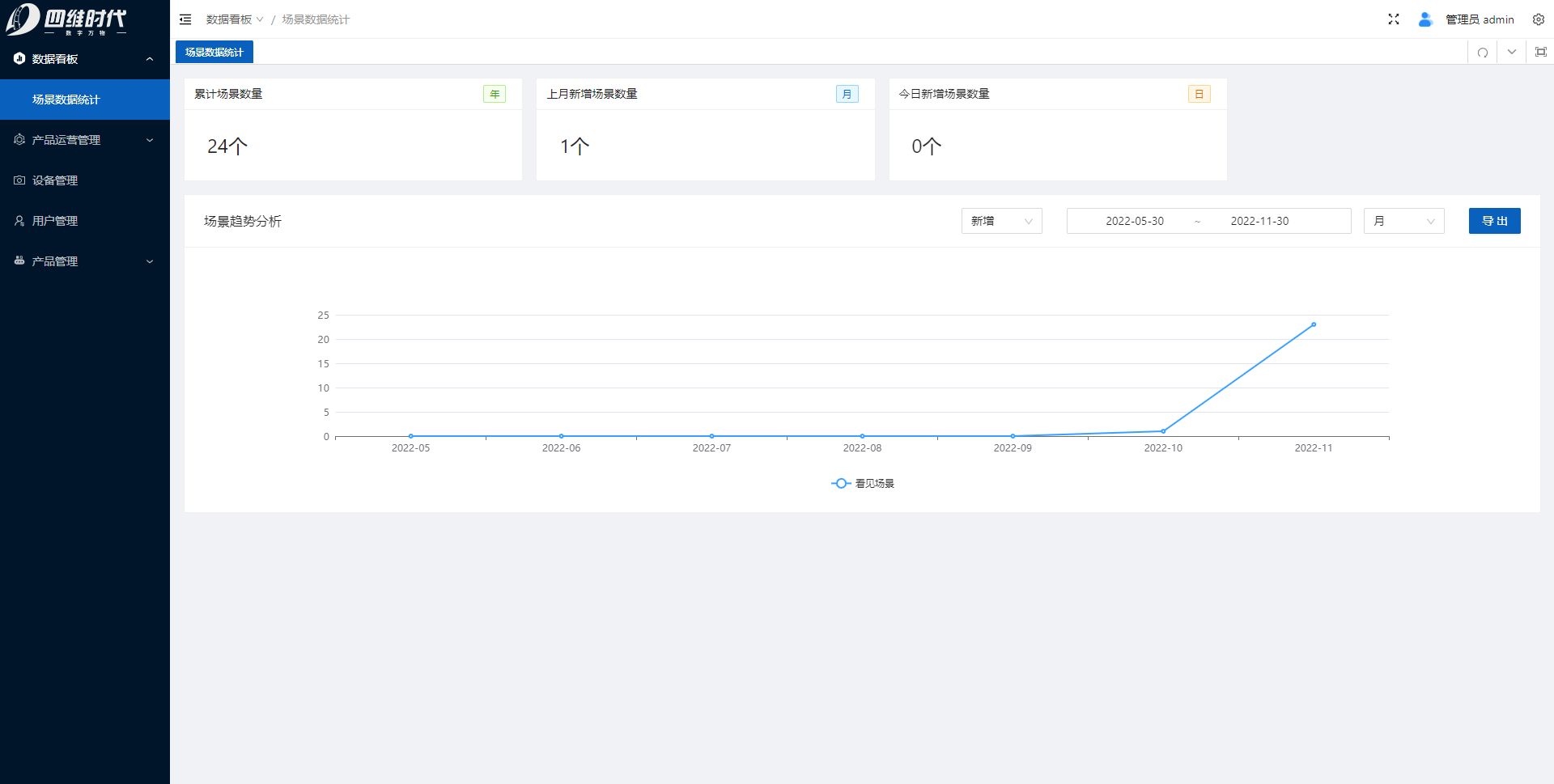The width and height of the screenshot is (1554, 784).
Task: Enter fullscreen mode via the expand icon
Action: coord(1393,19)
